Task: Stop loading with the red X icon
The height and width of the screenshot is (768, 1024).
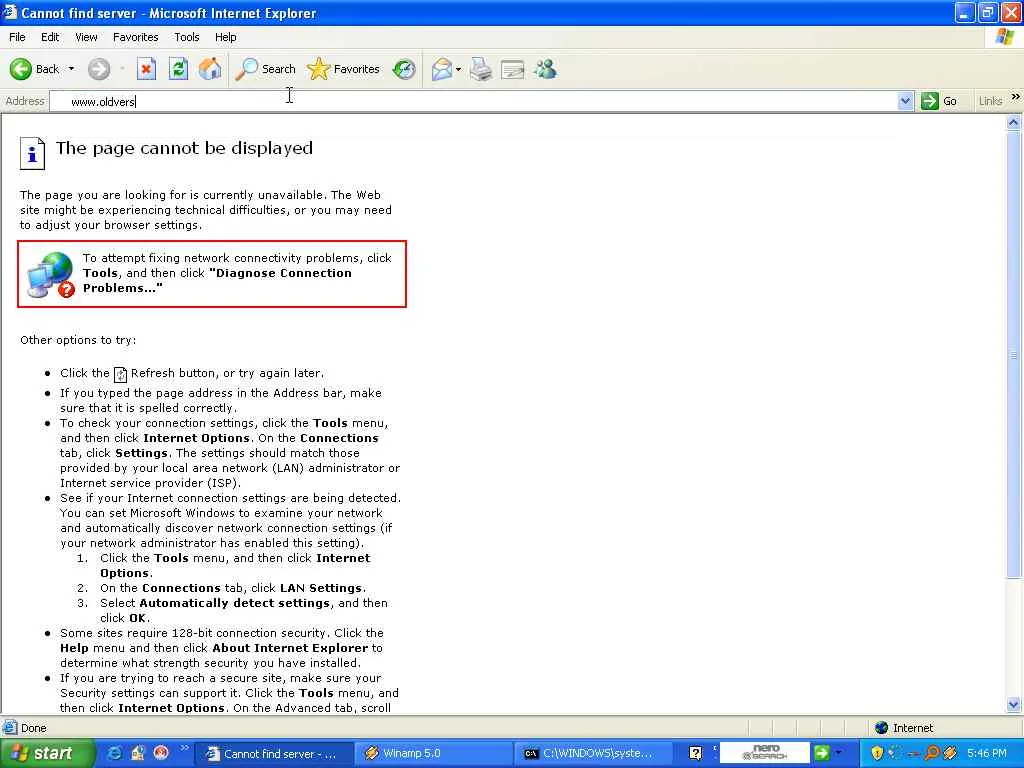Action: [146, 69]
